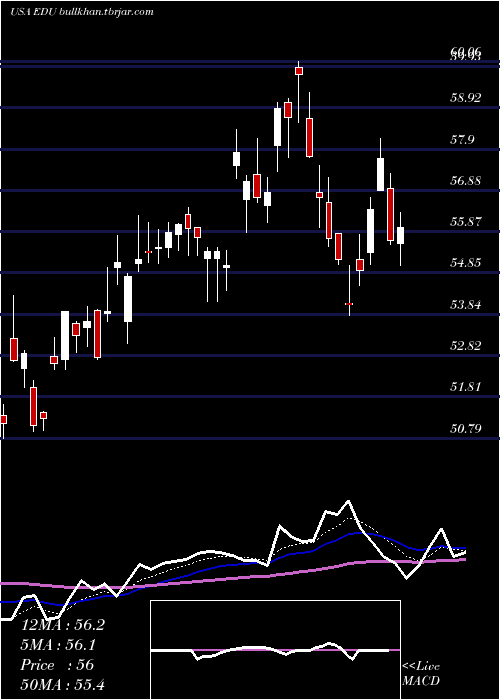Click the 56.88 price axis label
The height and width of the screenshot is (700, 500).
pos(466,181)
